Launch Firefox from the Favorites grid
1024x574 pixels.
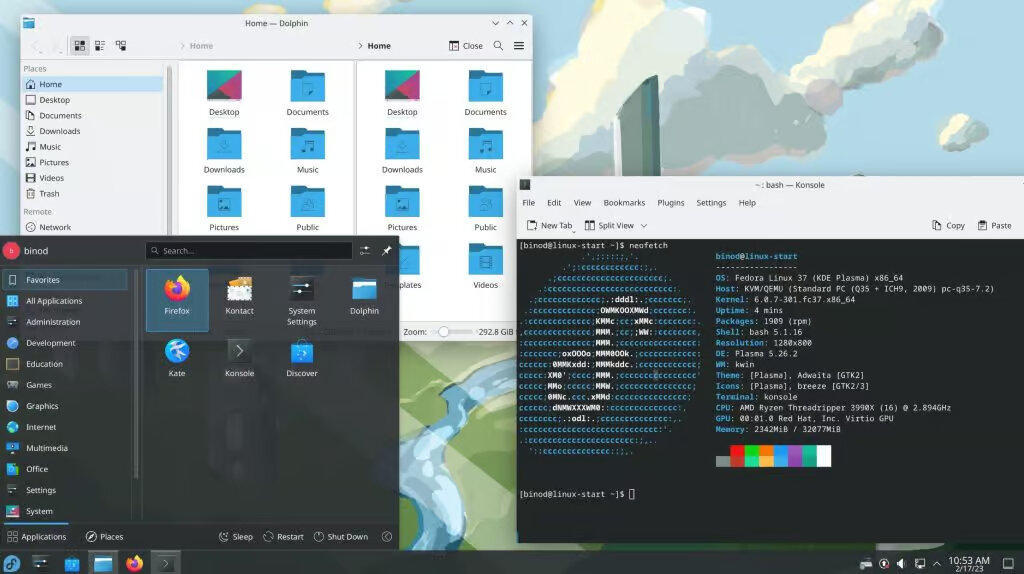click(177, 299)
